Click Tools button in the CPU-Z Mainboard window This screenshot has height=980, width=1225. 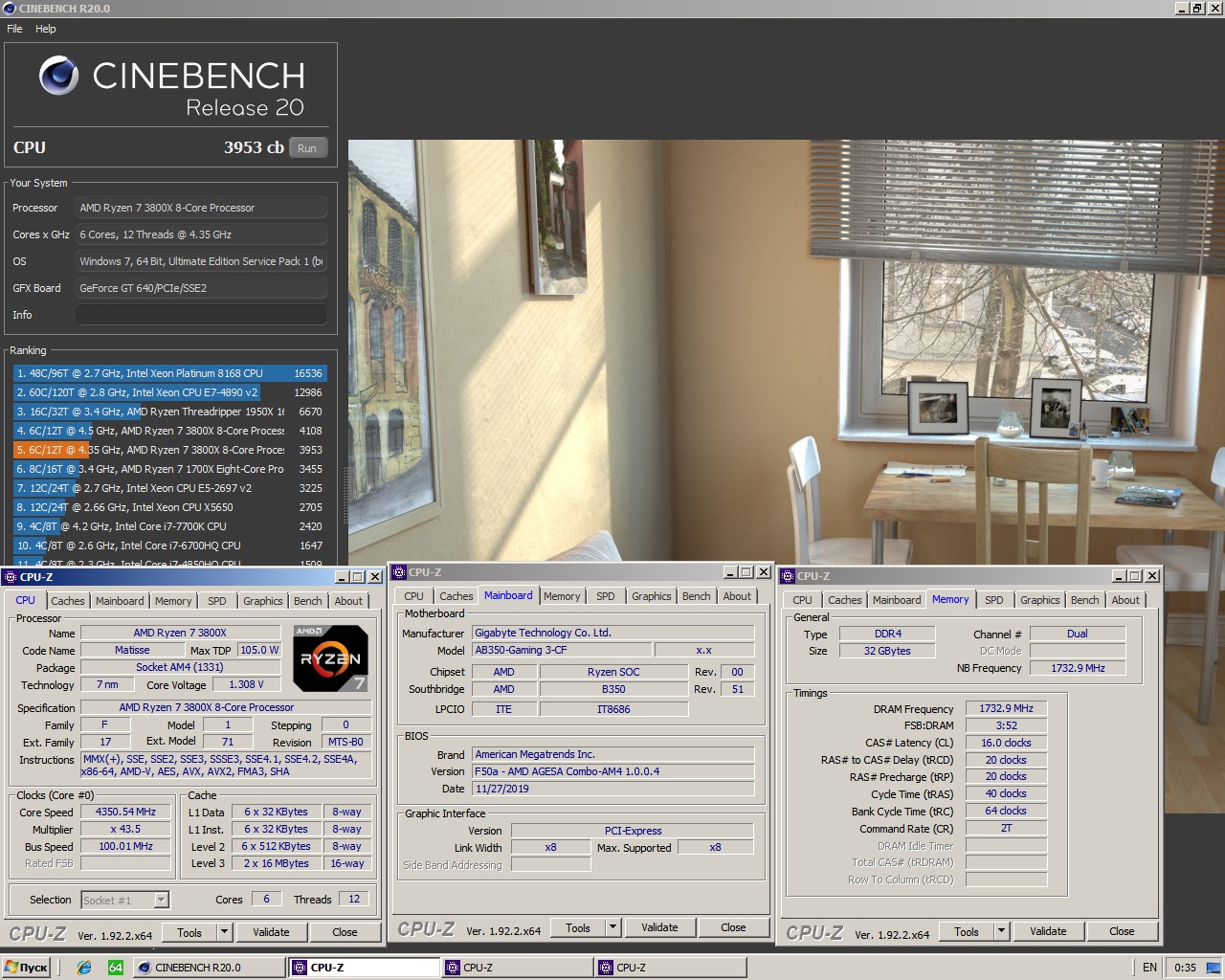578,927
